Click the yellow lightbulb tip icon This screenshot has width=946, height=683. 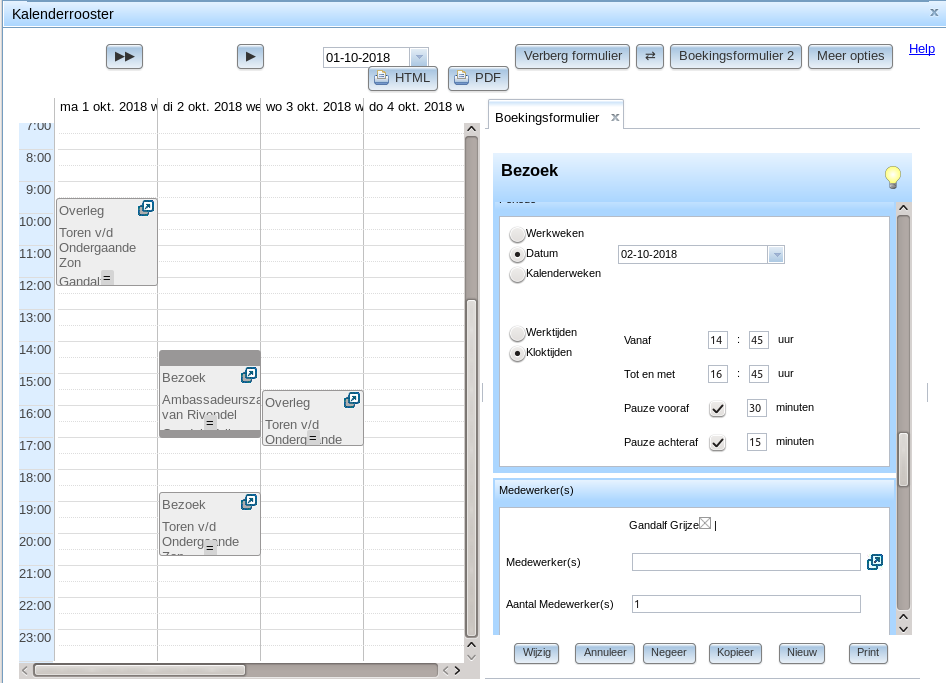coord(893,177)
